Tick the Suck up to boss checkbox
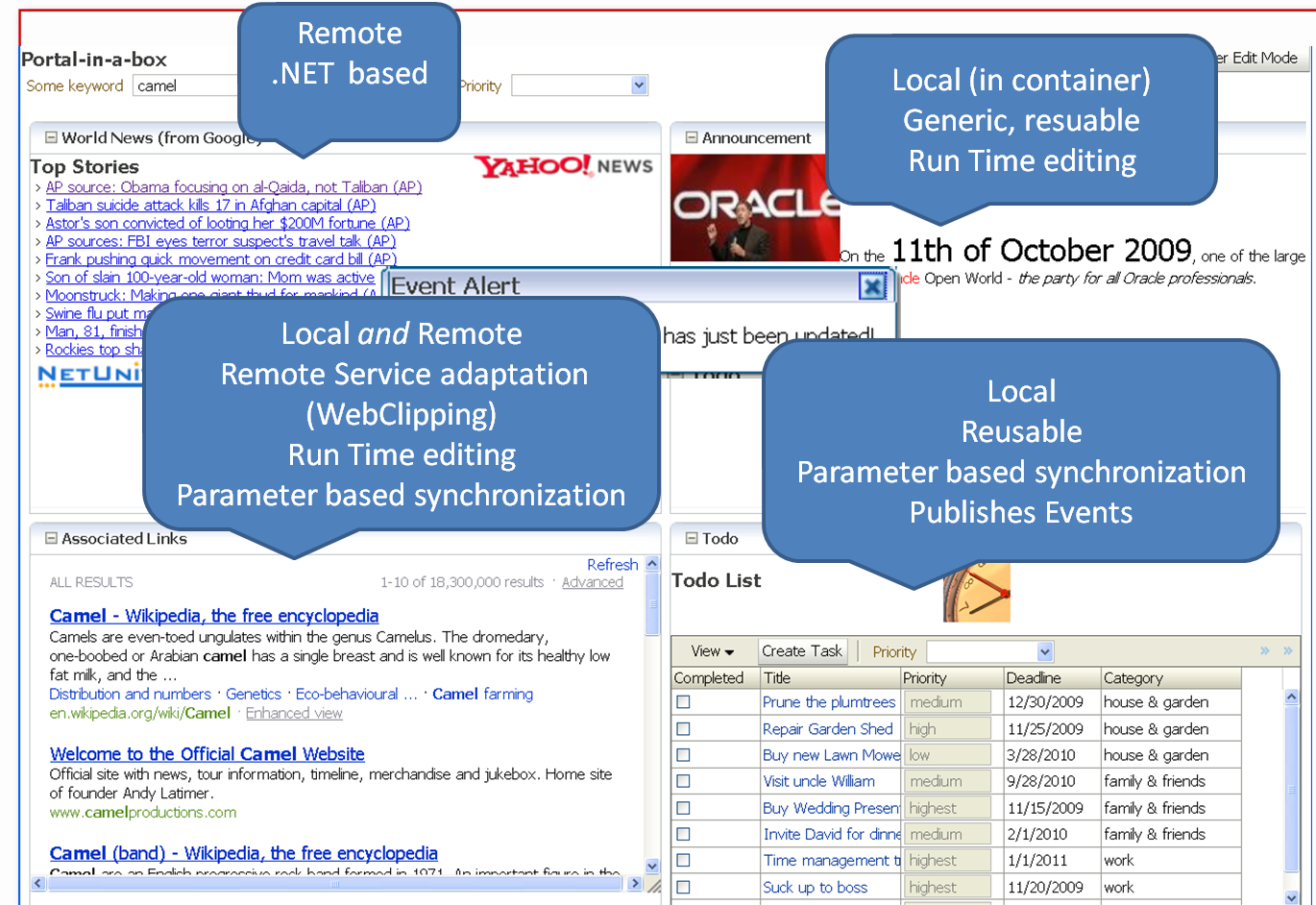1316x905 pixels. click(x=683, y=888)
